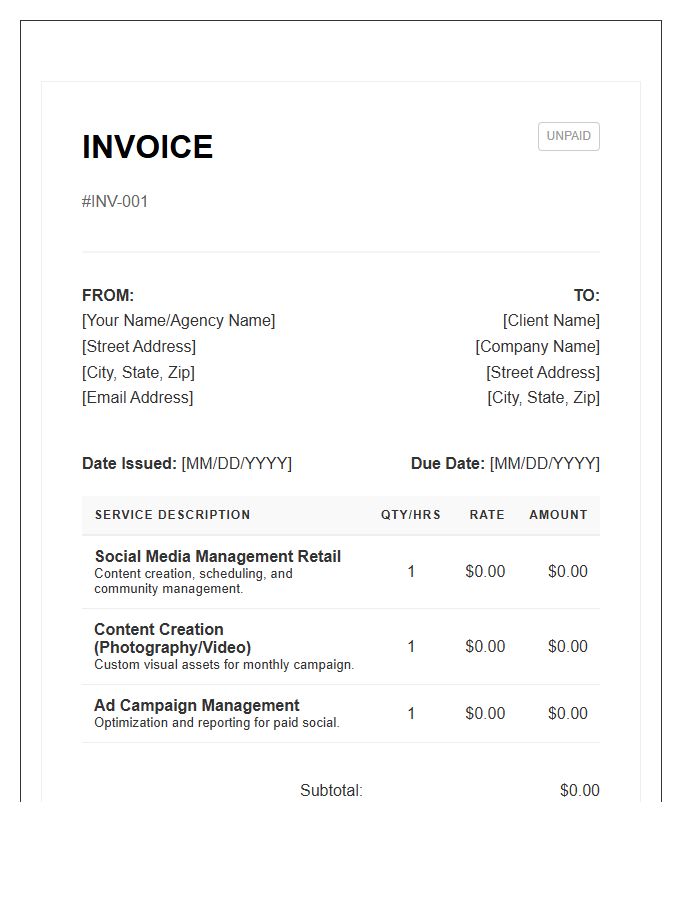Click rate in Social Media Management row
Image resolution: width=700 pixels, height=900 pixels.
485,571
